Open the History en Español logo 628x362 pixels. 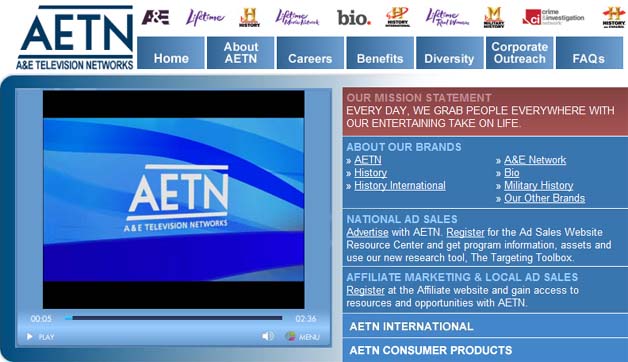click(614, 17)
